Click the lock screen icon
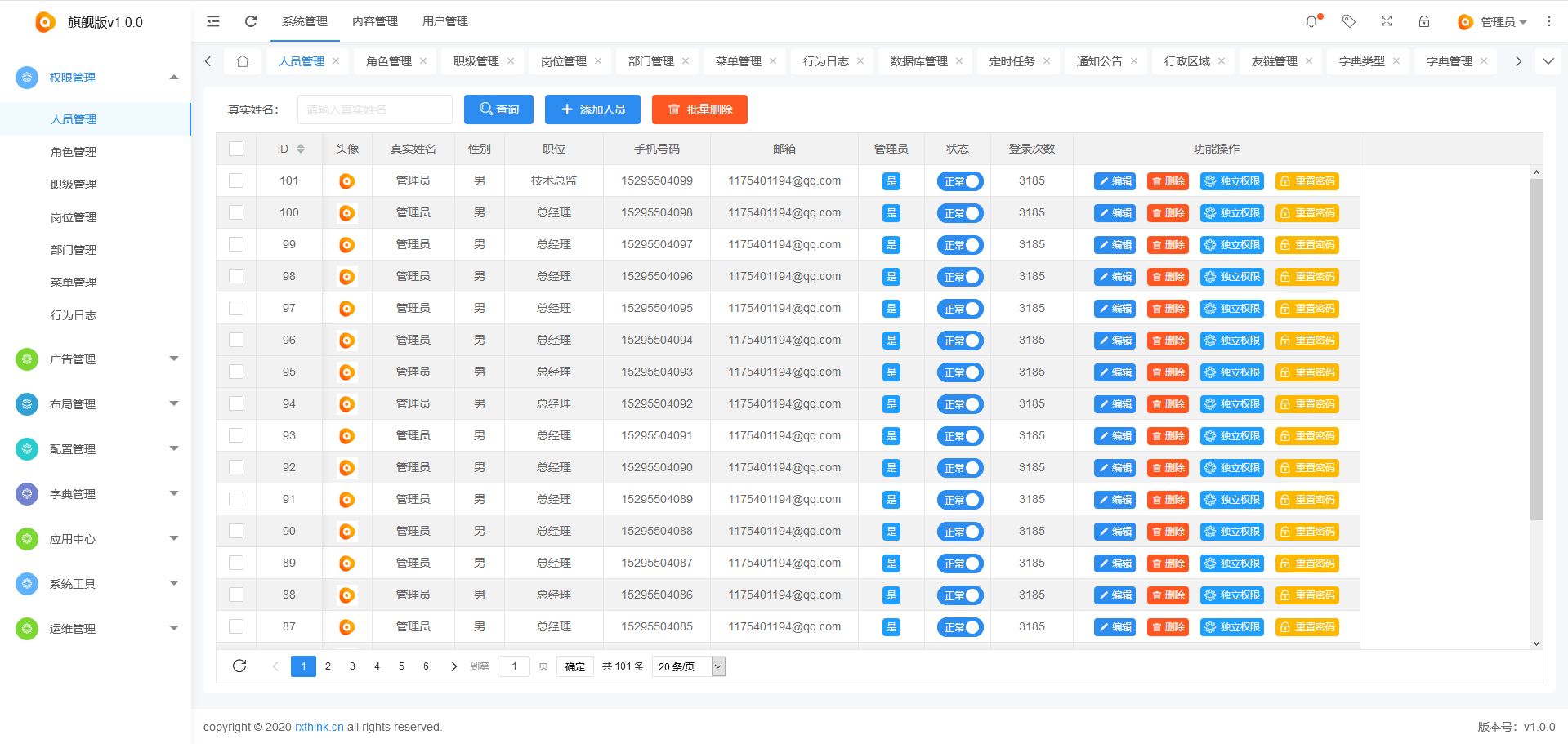Viewport: 1568px width, 744px height. 1424,21
